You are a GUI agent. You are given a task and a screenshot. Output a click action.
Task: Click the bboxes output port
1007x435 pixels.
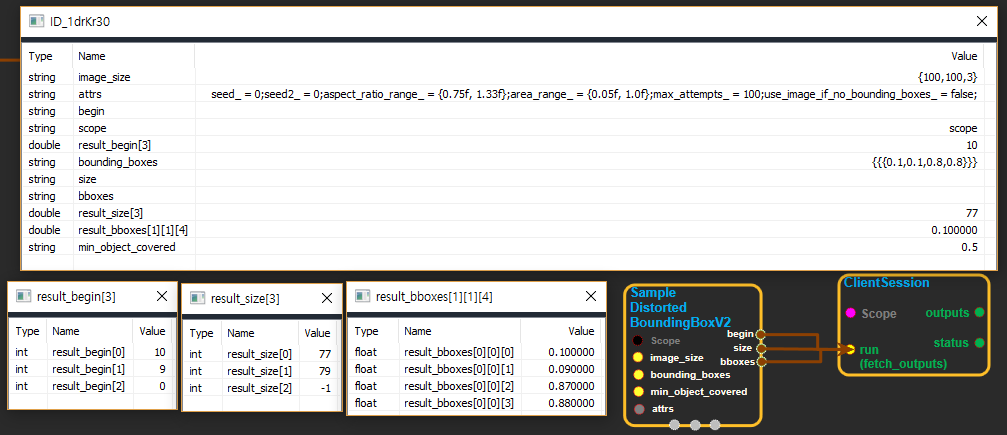[761, 360]
